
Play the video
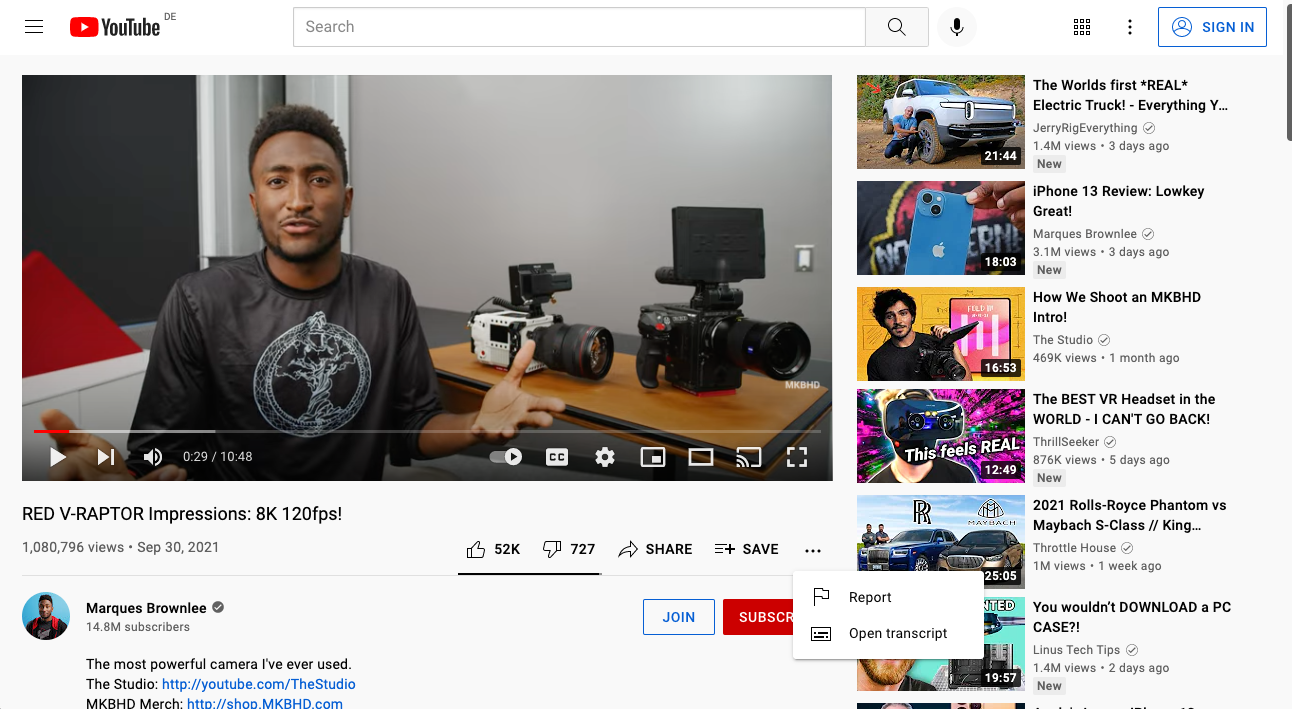coord(58,457)
